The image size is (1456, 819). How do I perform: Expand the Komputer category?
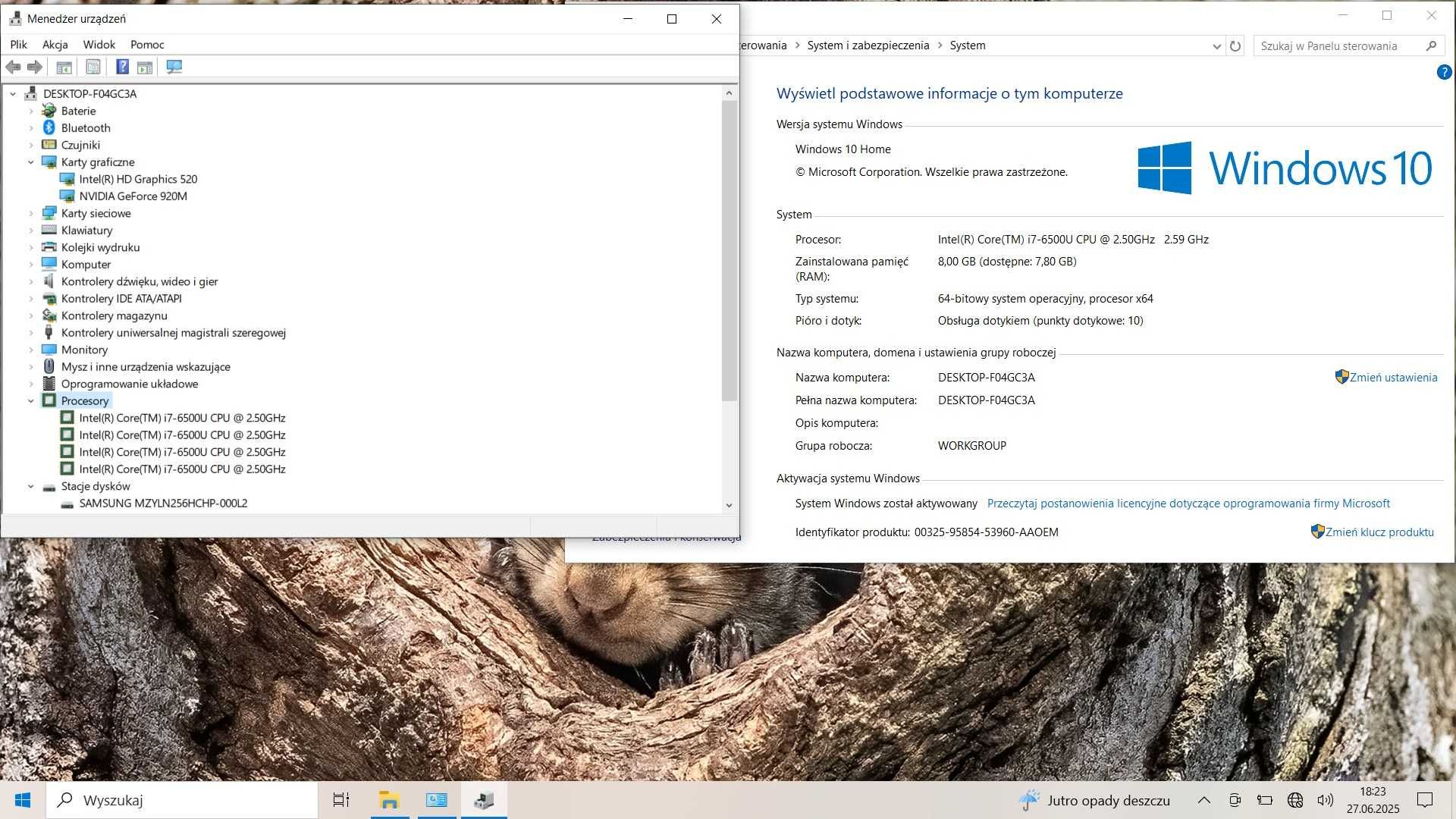coord(31,265)
